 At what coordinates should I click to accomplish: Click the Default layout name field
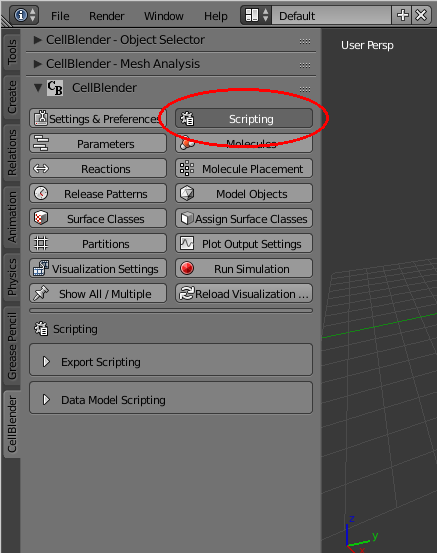click(331, 16)
